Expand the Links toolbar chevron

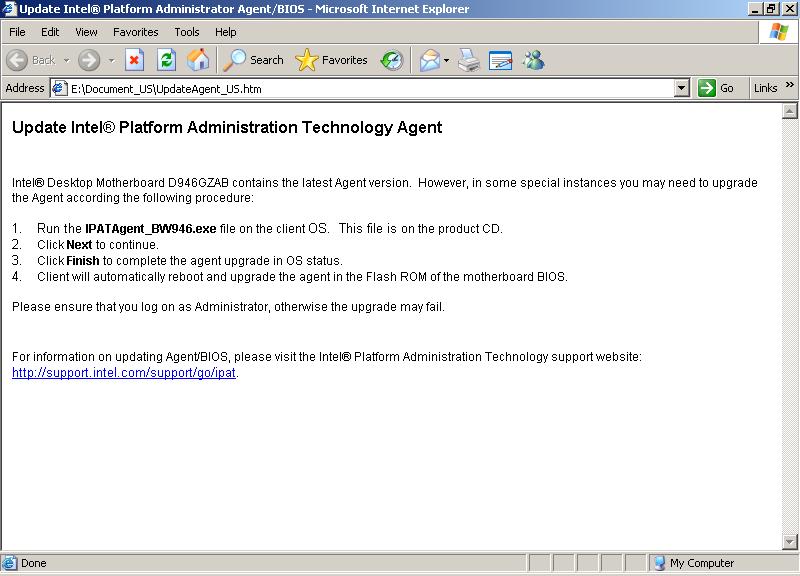(790, 87)
